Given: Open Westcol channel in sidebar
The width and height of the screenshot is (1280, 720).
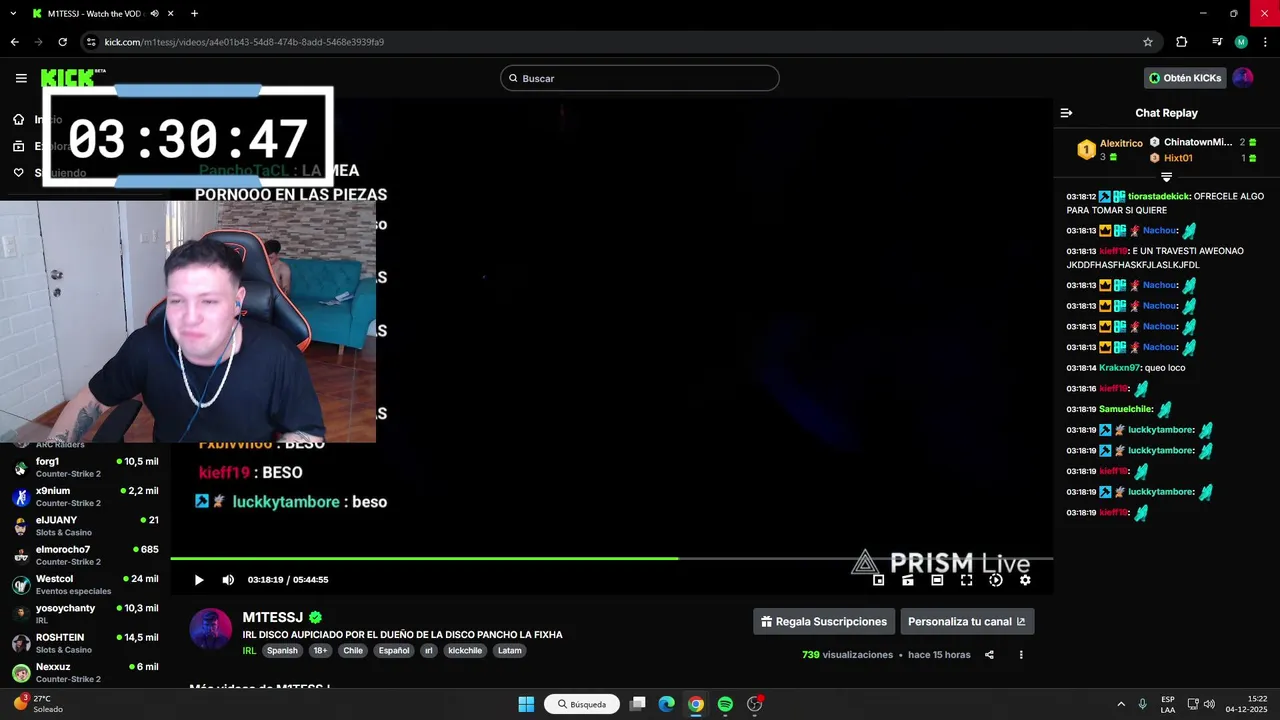Looking at the screenshot, I should [85, 584].
